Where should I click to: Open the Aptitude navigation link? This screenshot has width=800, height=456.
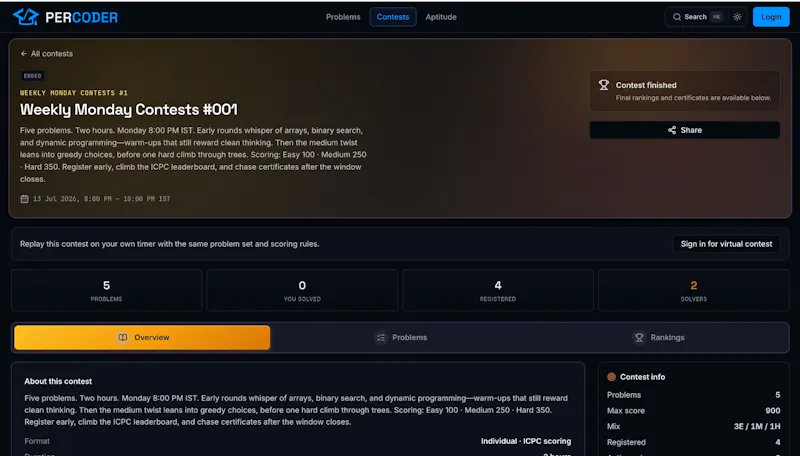point(441,17)
